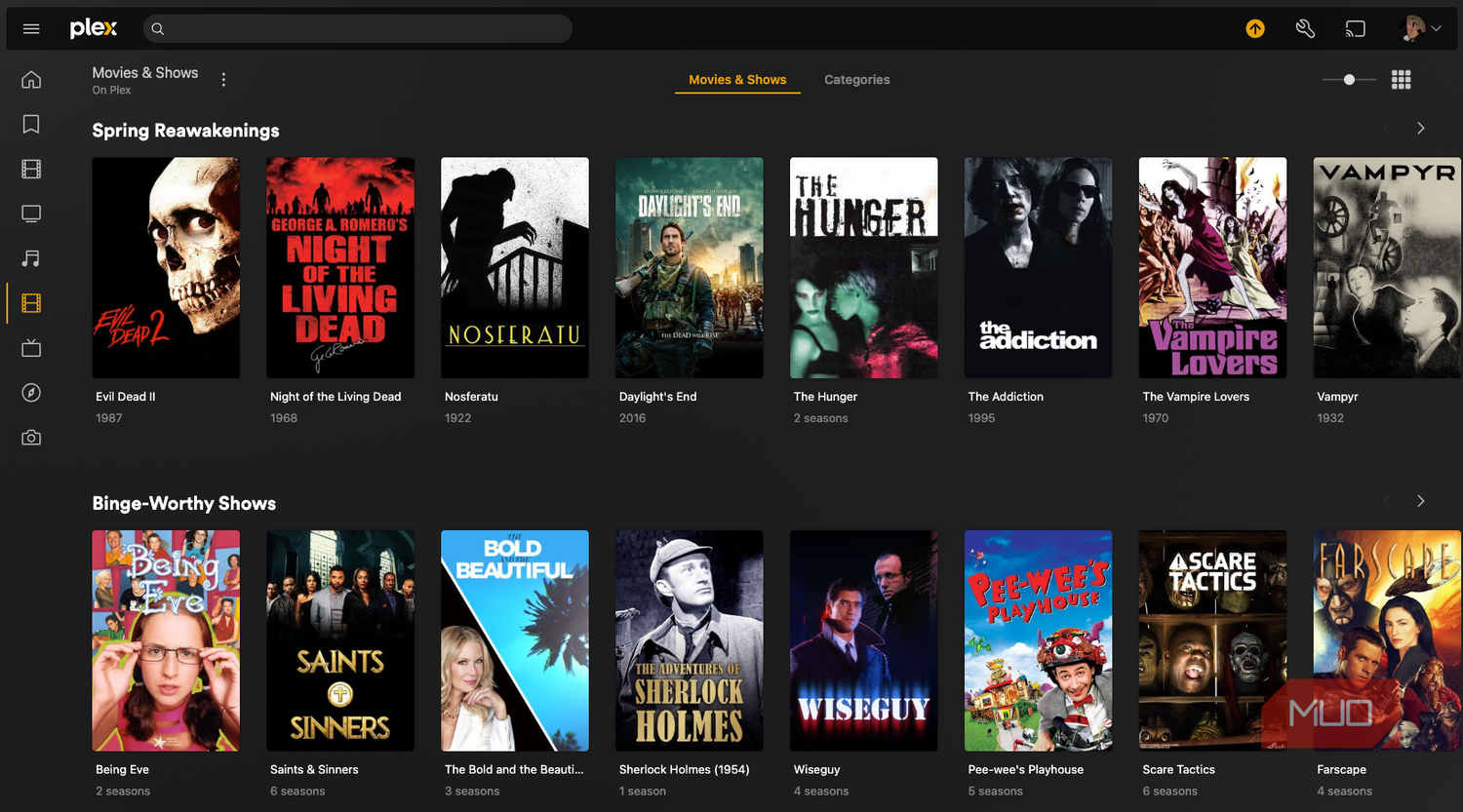The width and height of the screenshot is (1463, 812).
Task: Open The Addiction poster
Action: point(1039,268)
